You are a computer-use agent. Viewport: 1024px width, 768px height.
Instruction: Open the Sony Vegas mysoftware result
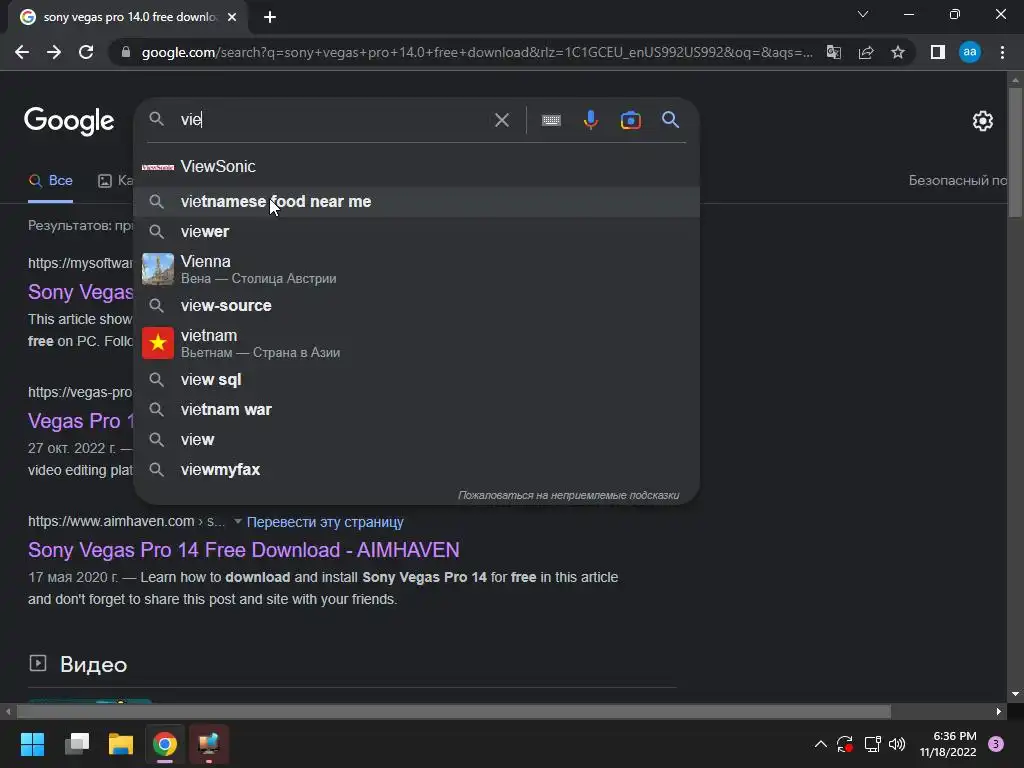point(80,292)
